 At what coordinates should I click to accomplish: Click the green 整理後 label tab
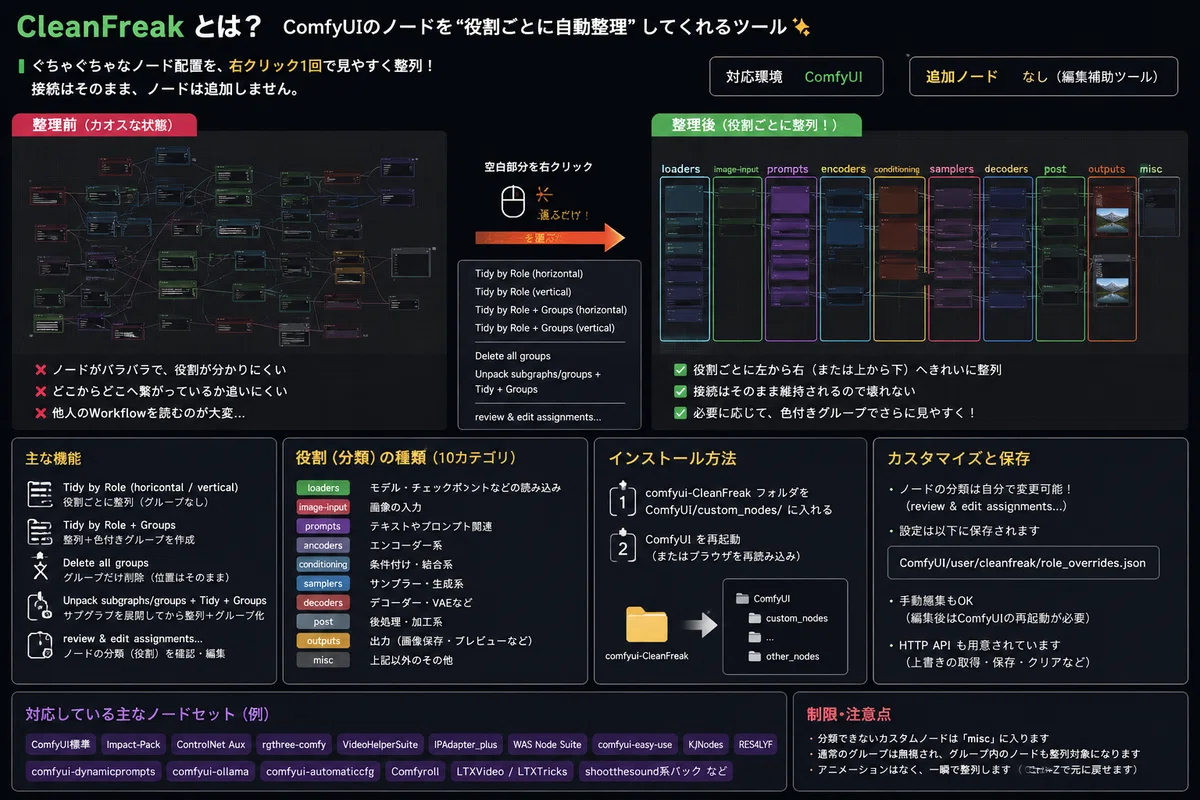point(756,125)
